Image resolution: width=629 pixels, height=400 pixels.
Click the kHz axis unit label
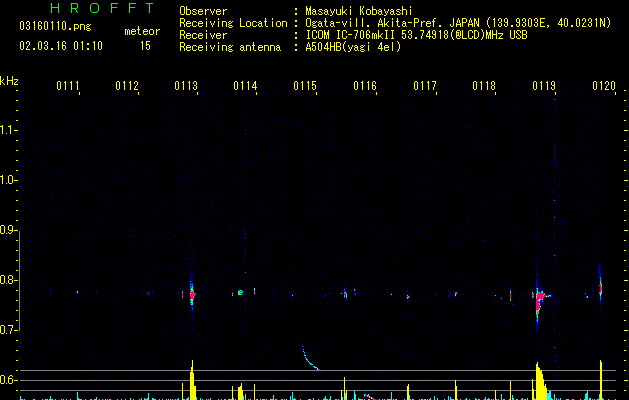[x=9, y=81]
